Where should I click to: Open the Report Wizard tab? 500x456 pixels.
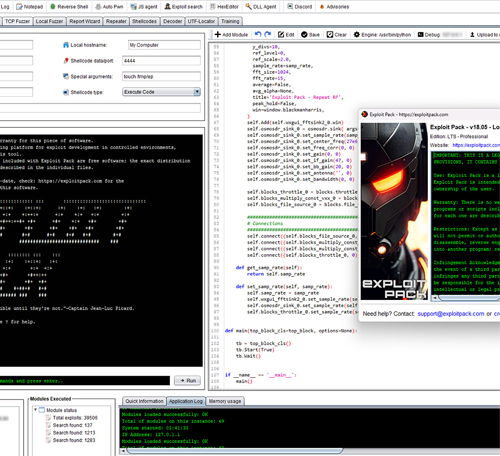pos(85,21)
